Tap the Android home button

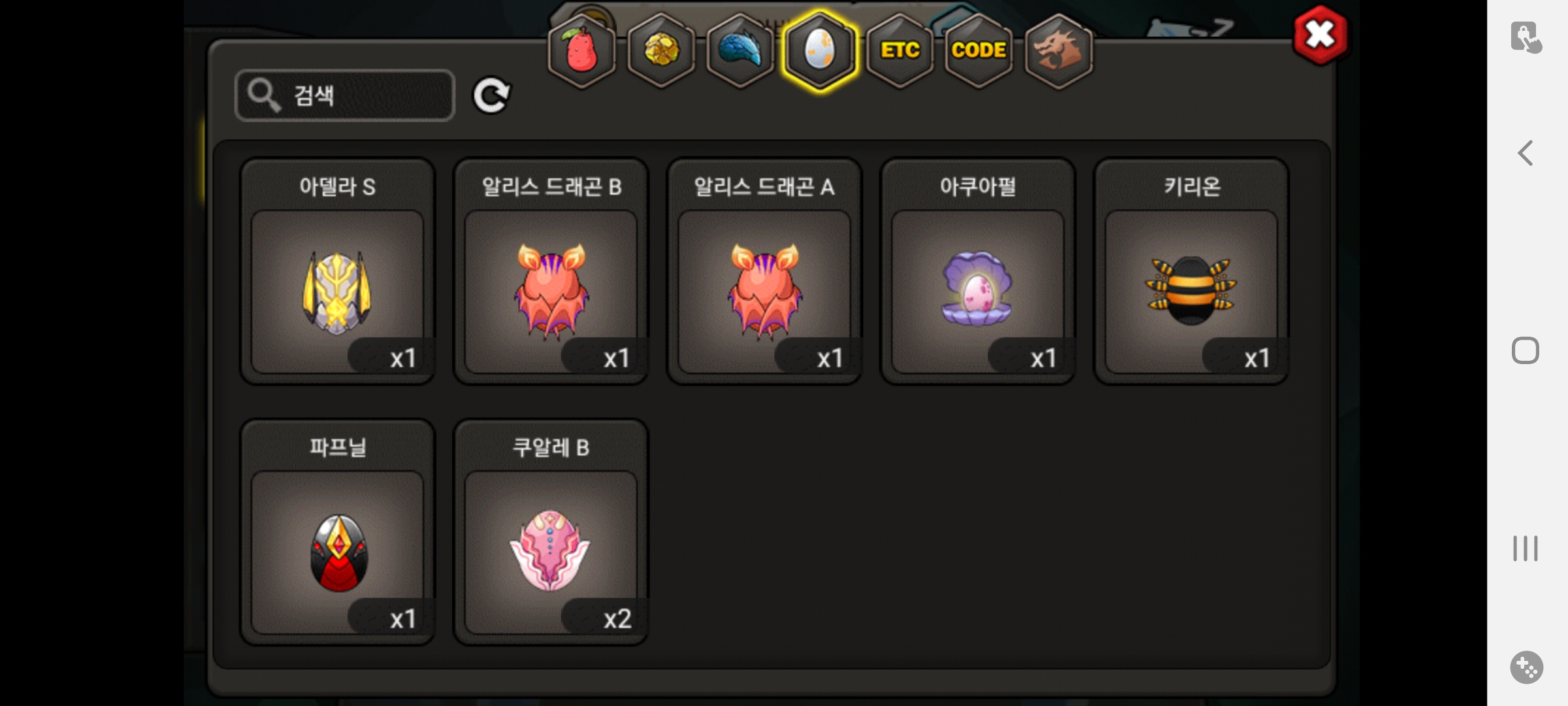[1526, 350]
